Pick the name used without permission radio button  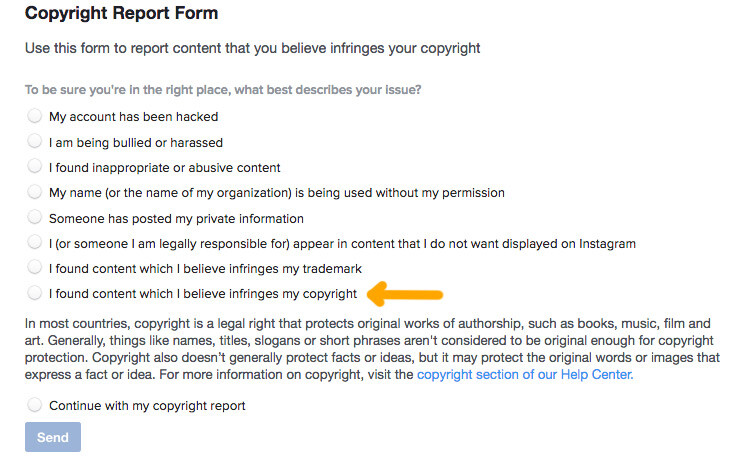point(34,191)
